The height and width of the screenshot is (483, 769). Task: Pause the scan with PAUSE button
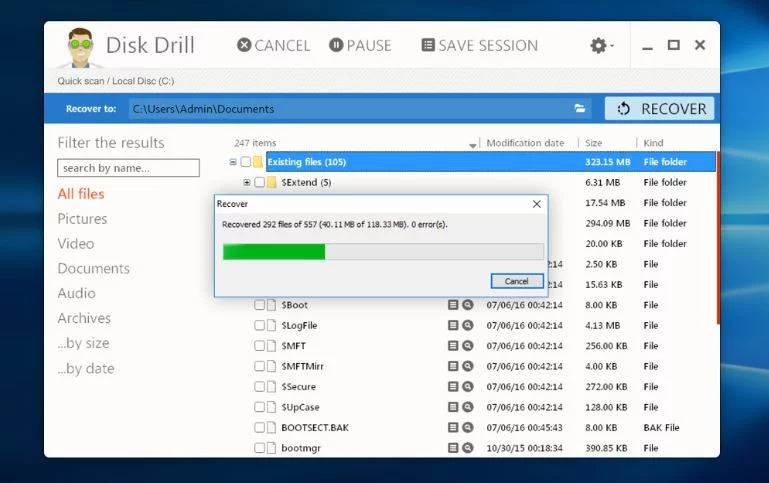[x=360, y=45]
